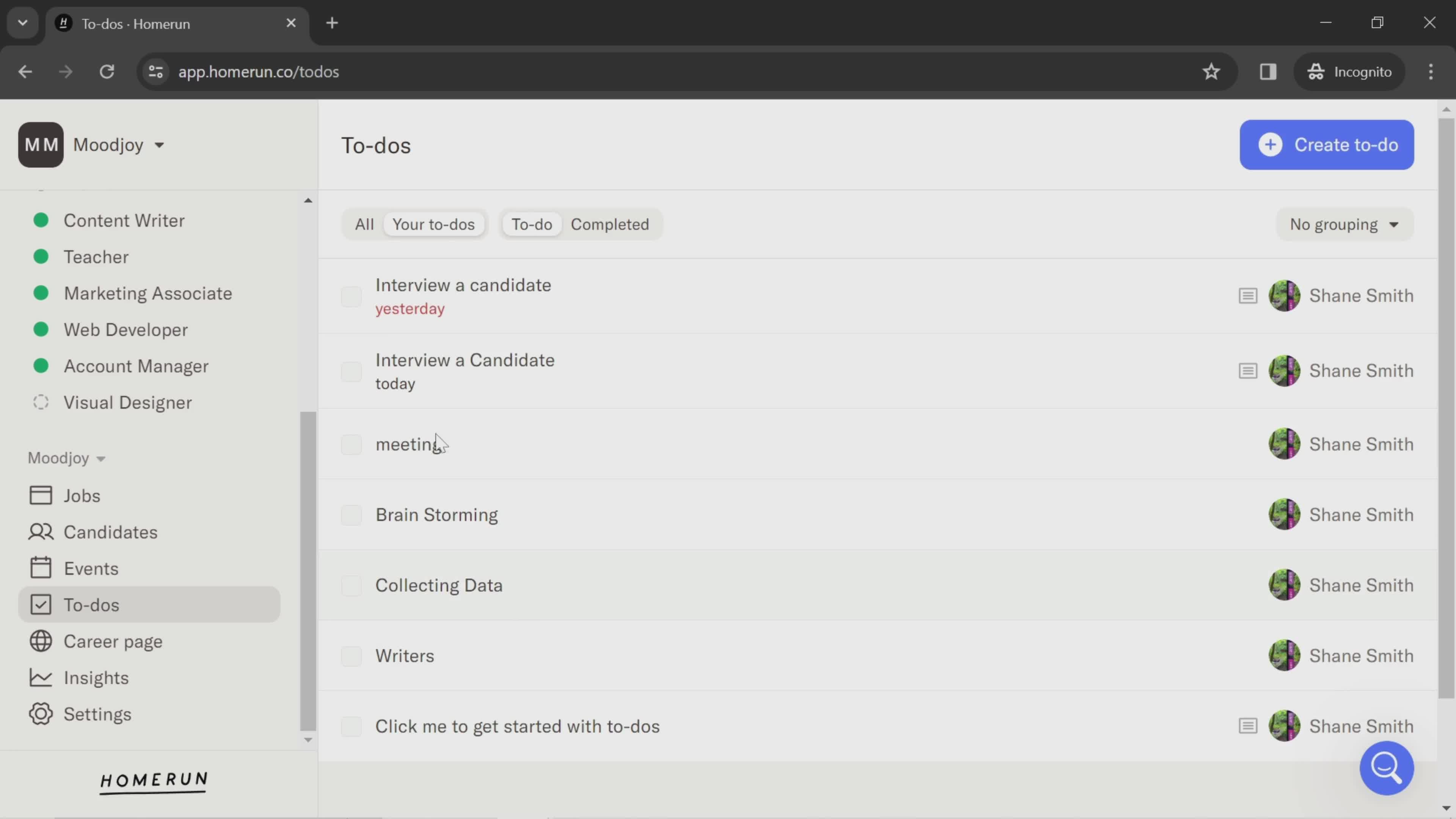The height and width of the screenshot is (819, 1456).
Task: Click Create to-do button
Action: [x=1327, y=145]
